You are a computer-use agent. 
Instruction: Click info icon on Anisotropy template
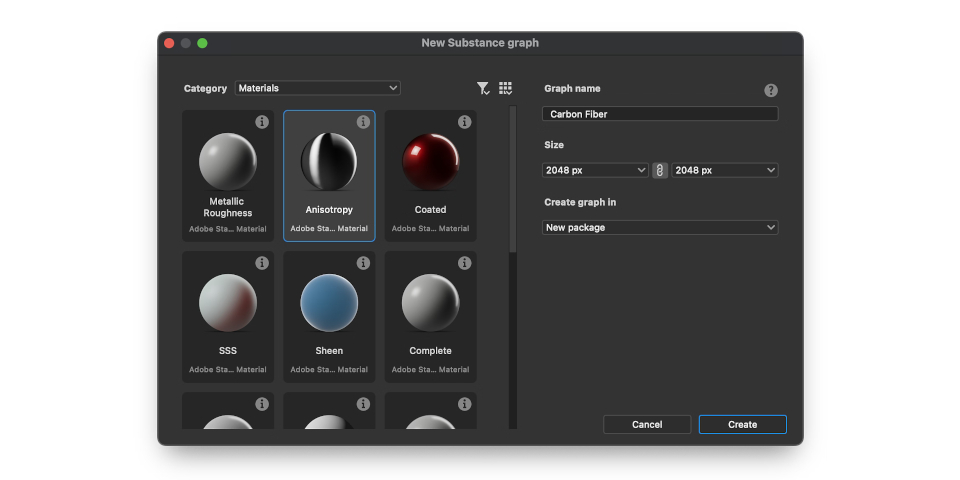[363, 122]
